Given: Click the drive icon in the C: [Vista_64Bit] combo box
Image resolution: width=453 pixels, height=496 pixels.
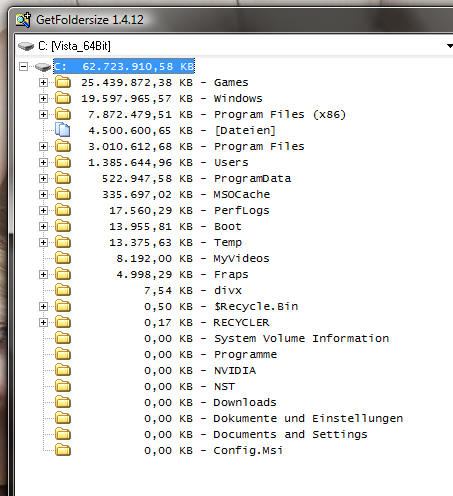Looking at the screenshot, I should pos(26,46).
